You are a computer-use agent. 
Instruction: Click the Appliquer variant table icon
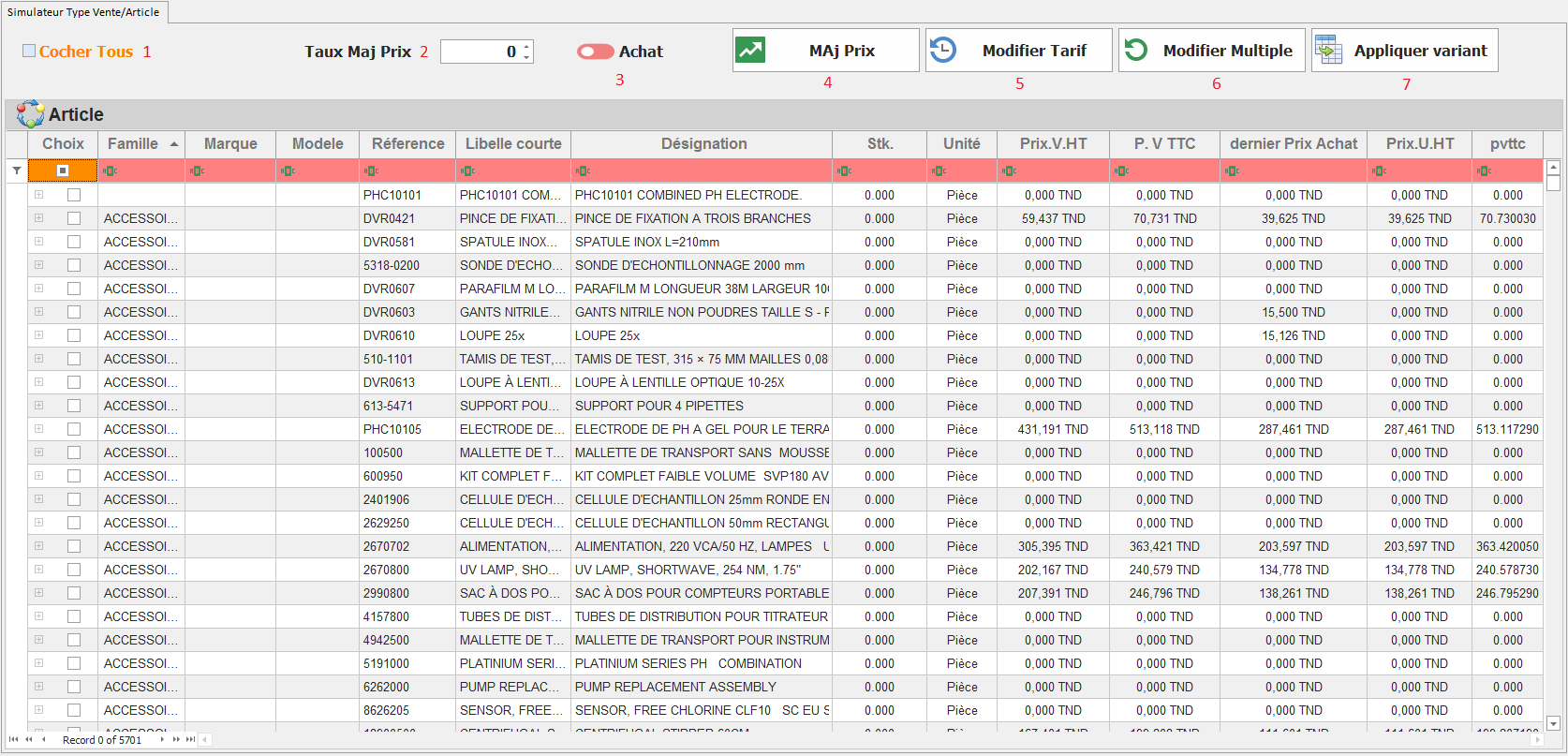[x=1328, y=50]
